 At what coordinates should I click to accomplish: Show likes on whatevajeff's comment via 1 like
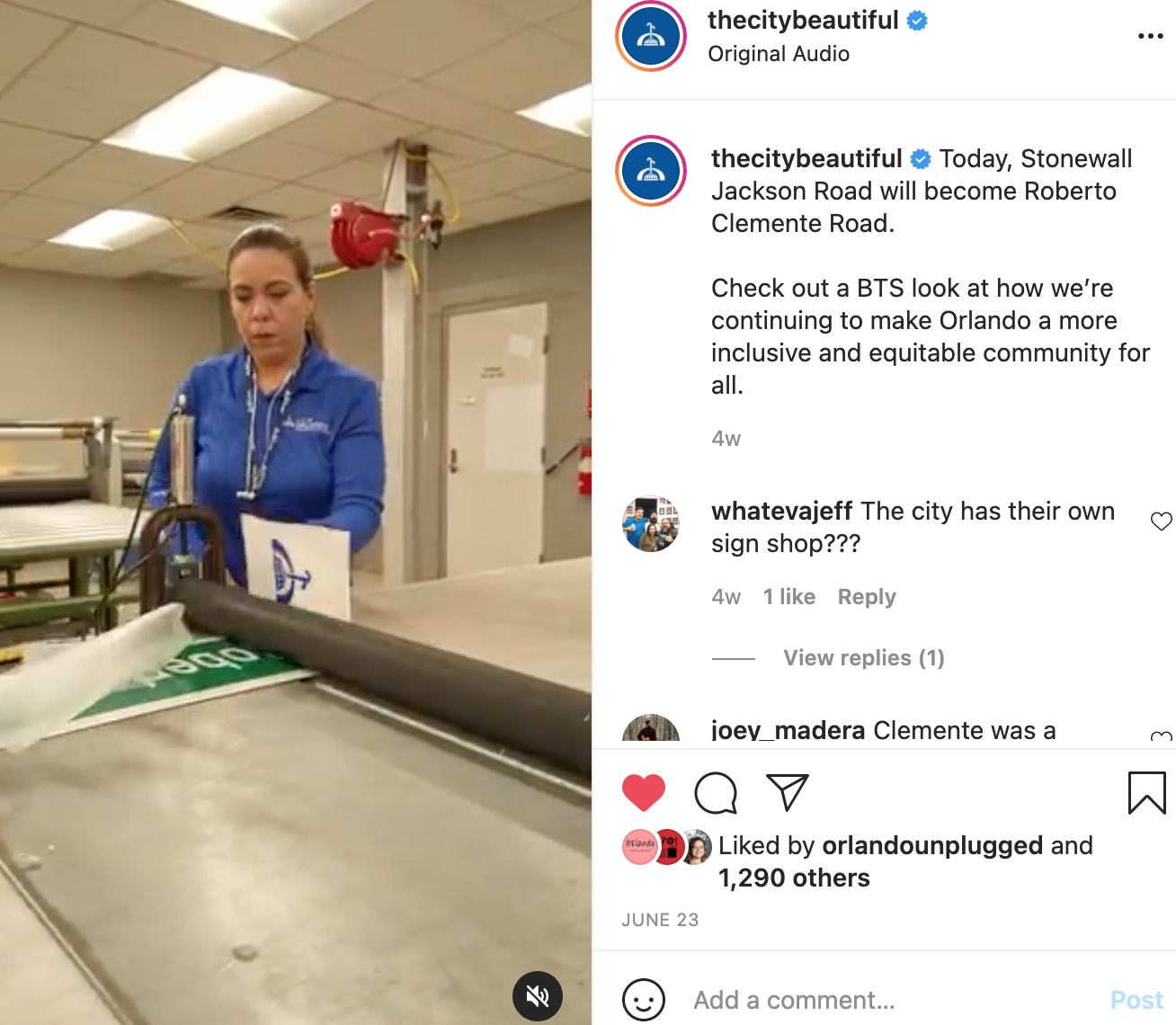tap(789, 597)
